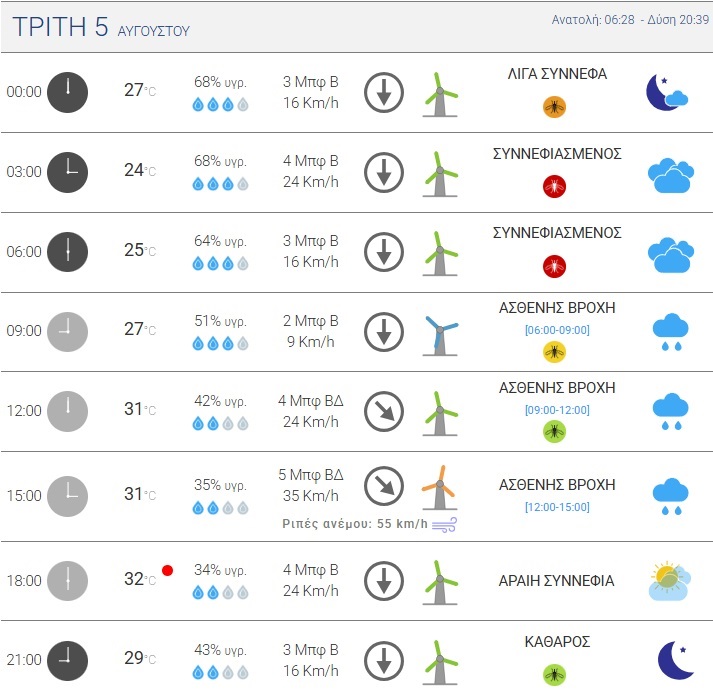Image resolution: width=713 pixels, height=700 pixels.
Task: Click the north-west wind arrow at 12:00
Action: tap(384, 411)
